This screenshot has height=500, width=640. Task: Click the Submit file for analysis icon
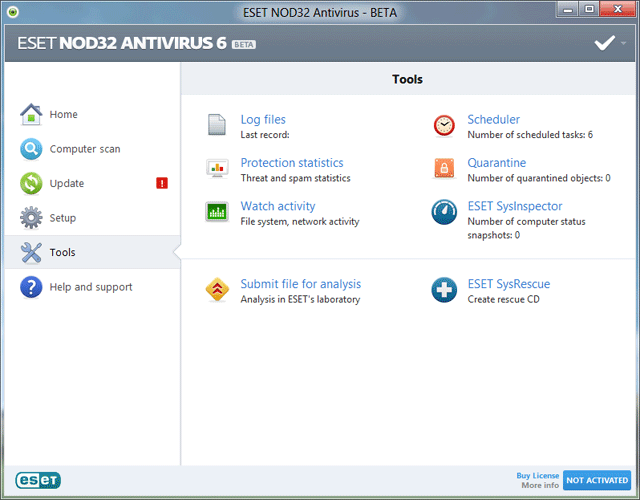click(x=217, y=290)
